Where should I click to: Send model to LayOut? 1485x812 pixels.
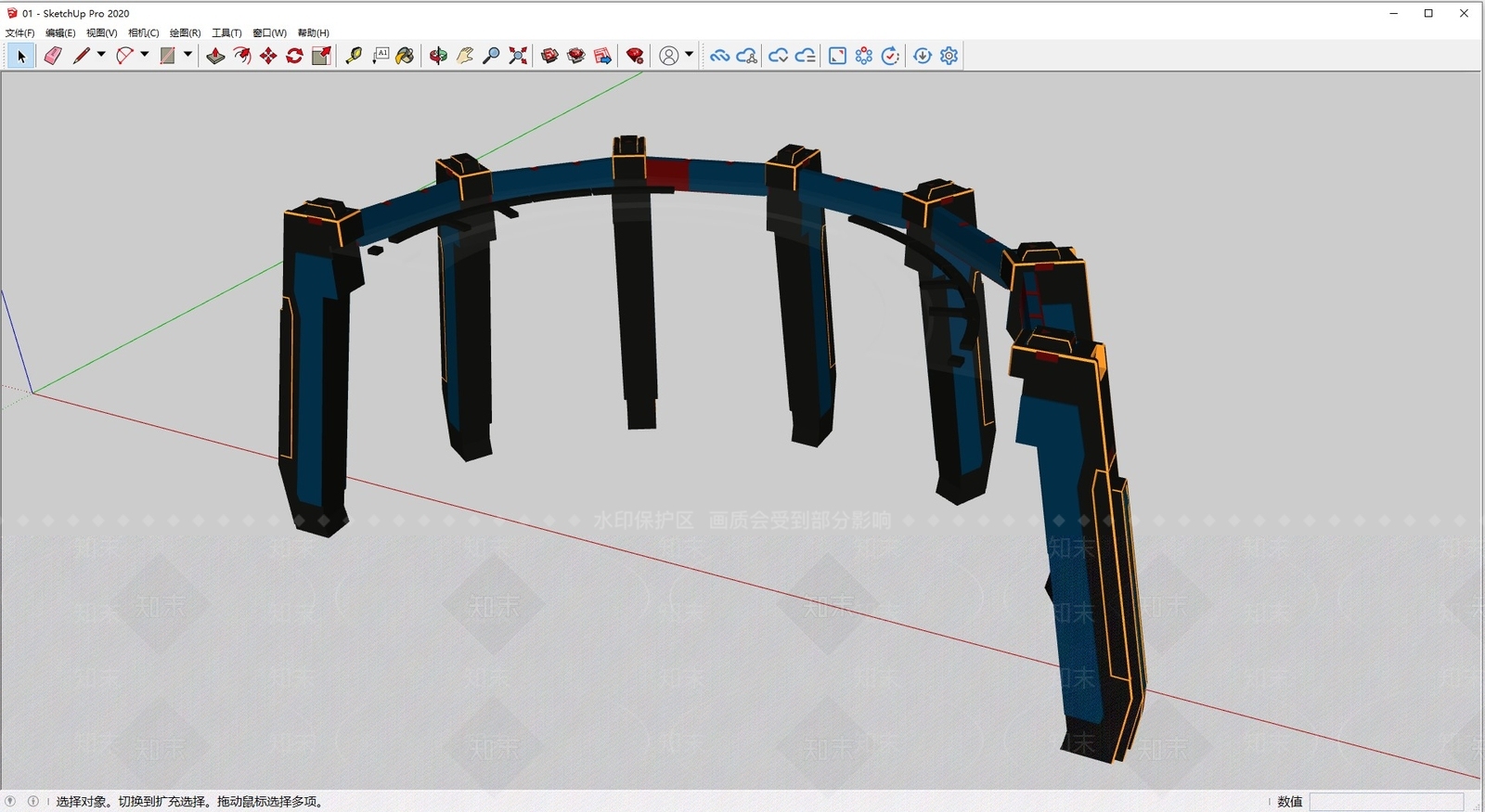pyautogui.click(x=602, y=56)
